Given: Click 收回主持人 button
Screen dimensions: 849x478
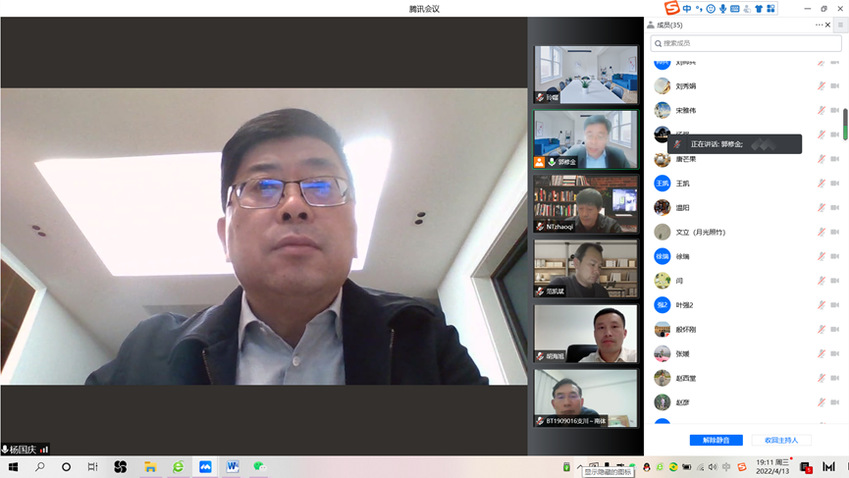Looking at the screenshot, I should 781,440.
